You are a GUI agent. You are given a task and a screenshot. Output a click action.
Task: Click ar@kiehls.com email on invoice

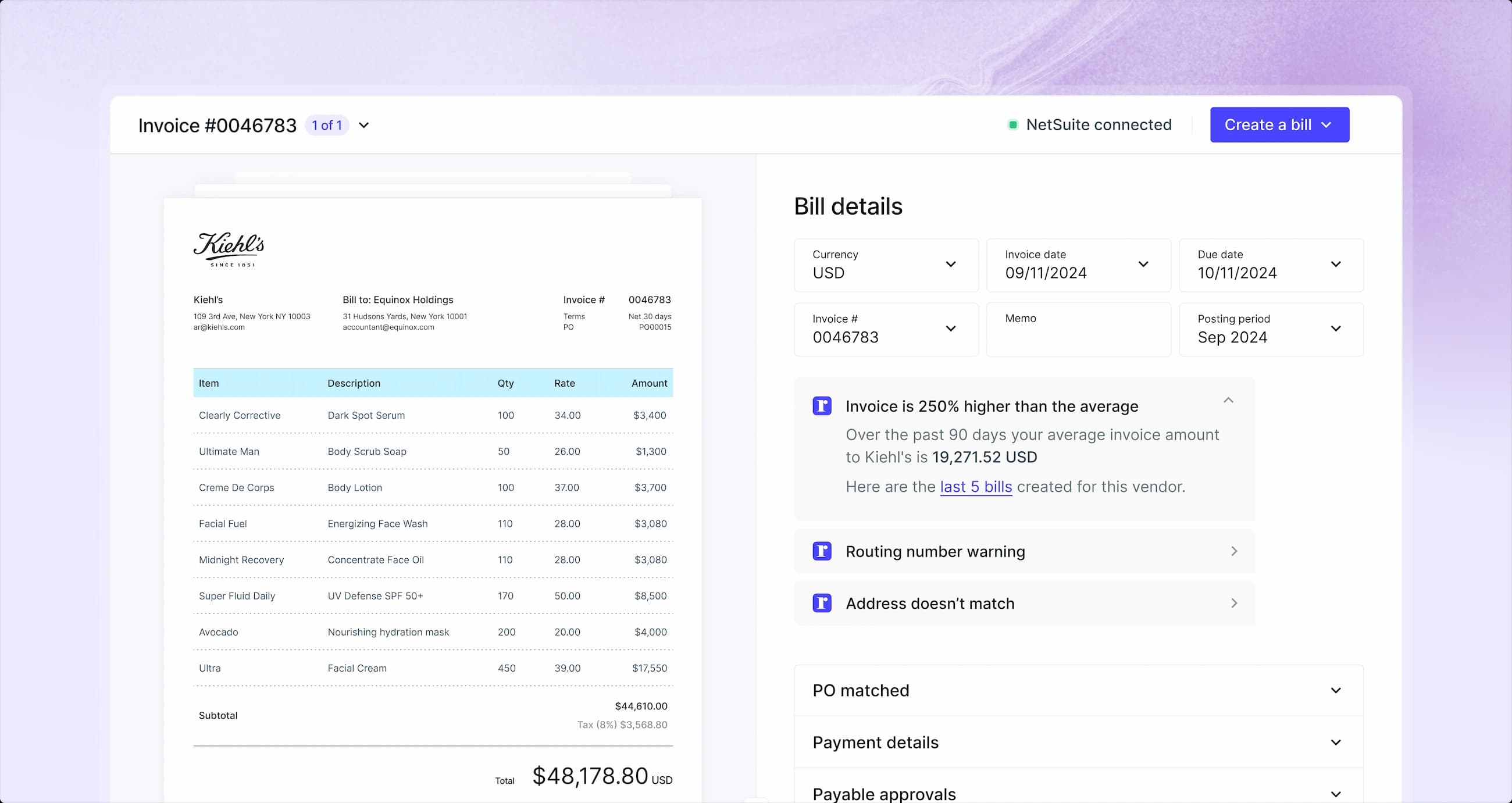coord(219,327)
